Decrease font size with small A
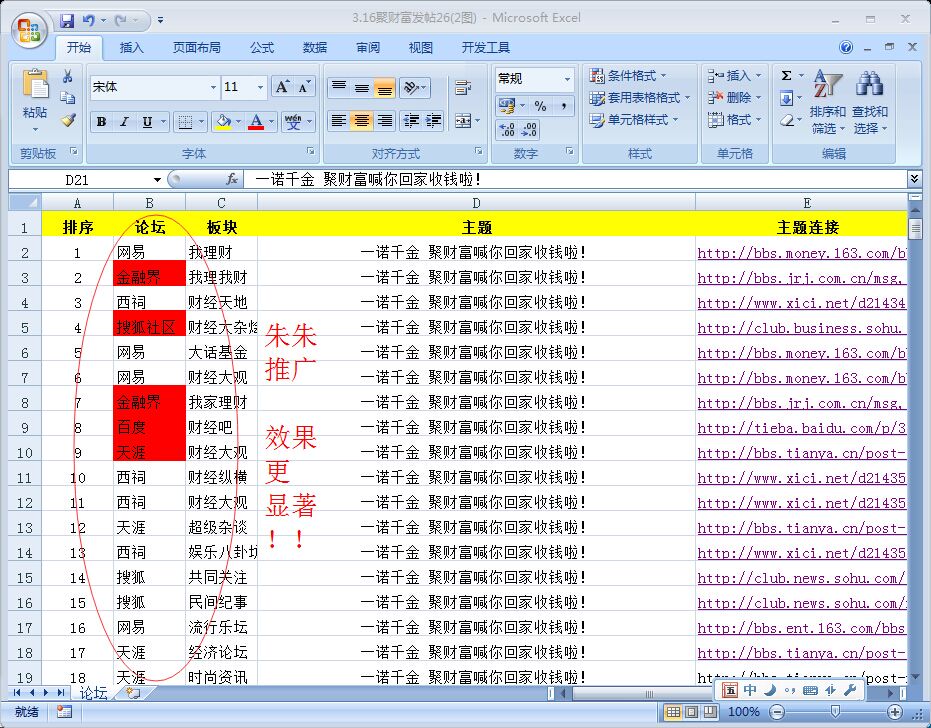 (x=303, y=87)
